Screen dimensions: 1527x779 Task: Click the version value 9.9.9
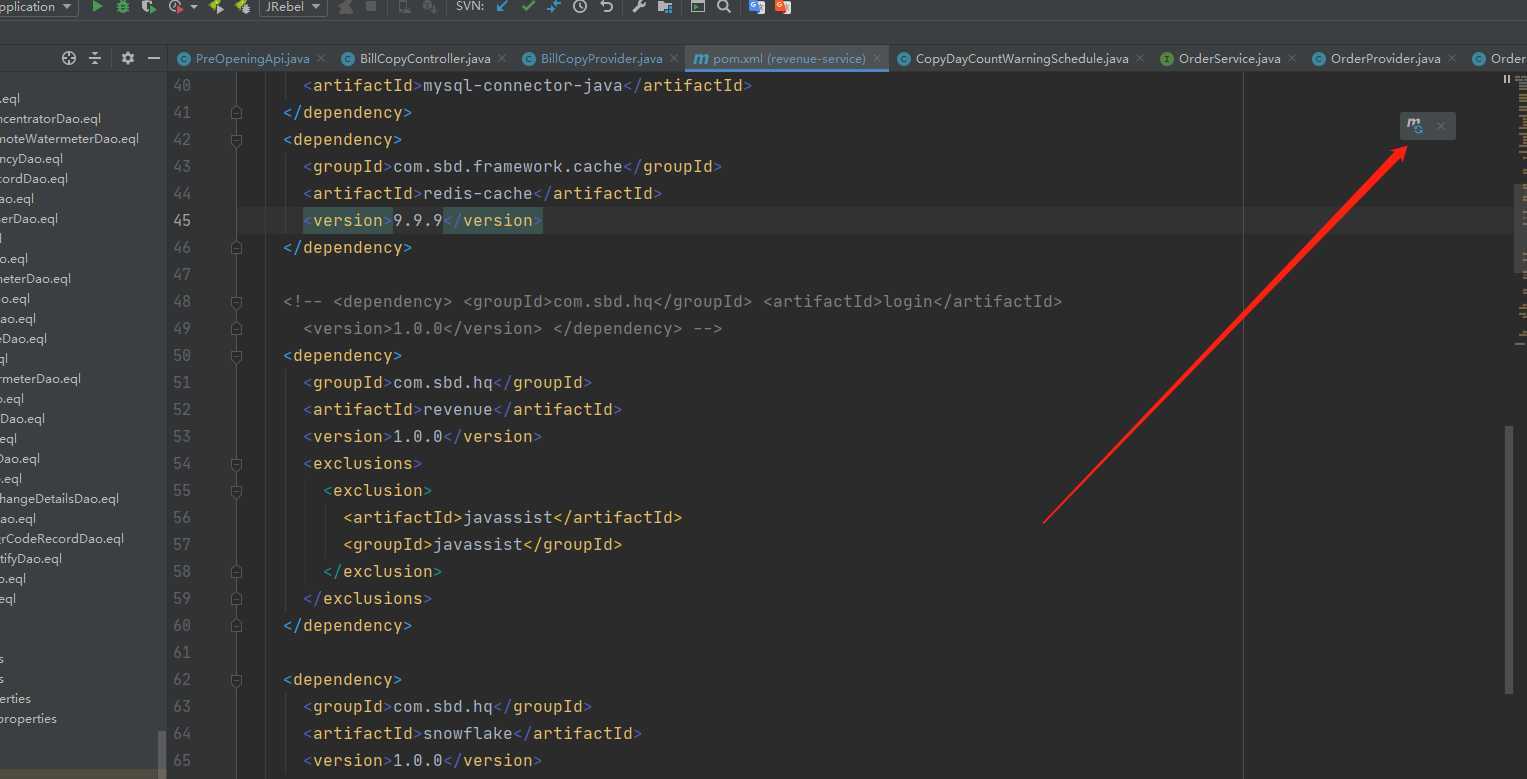click(417, 221)
